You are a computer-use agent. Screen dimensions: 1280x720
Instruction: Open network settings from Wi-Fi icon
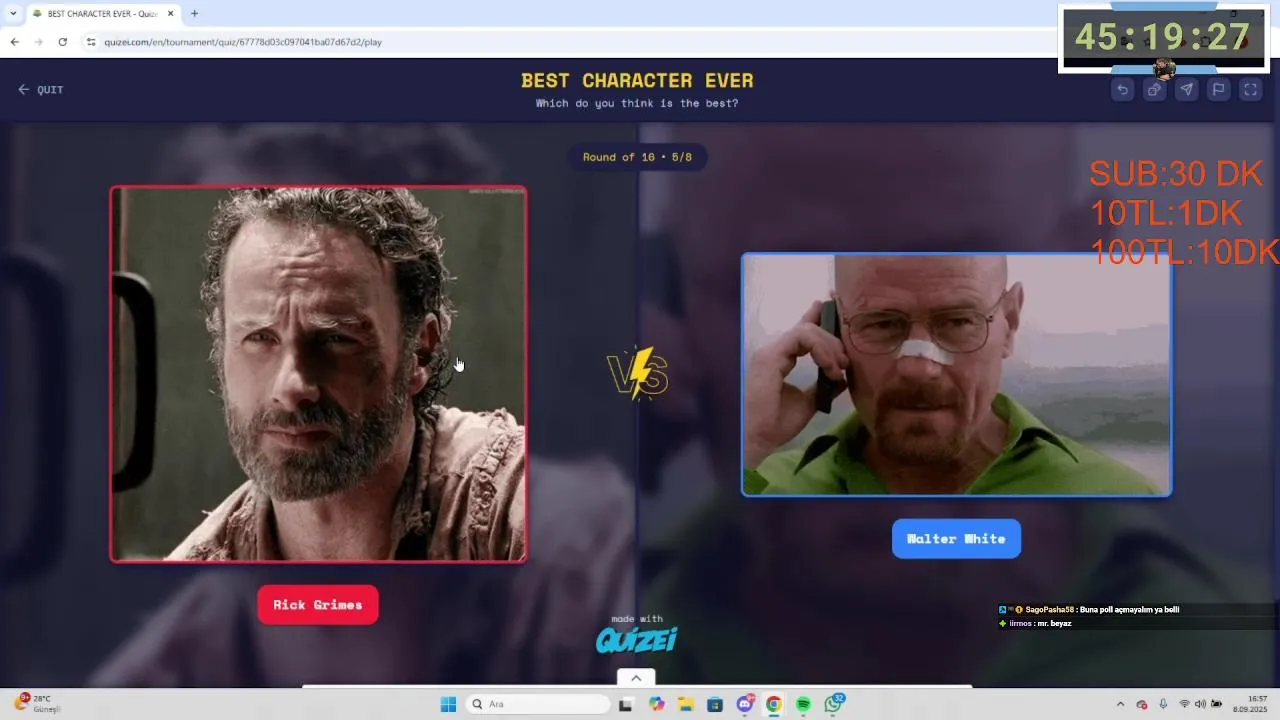click(x=1184, y=704)
